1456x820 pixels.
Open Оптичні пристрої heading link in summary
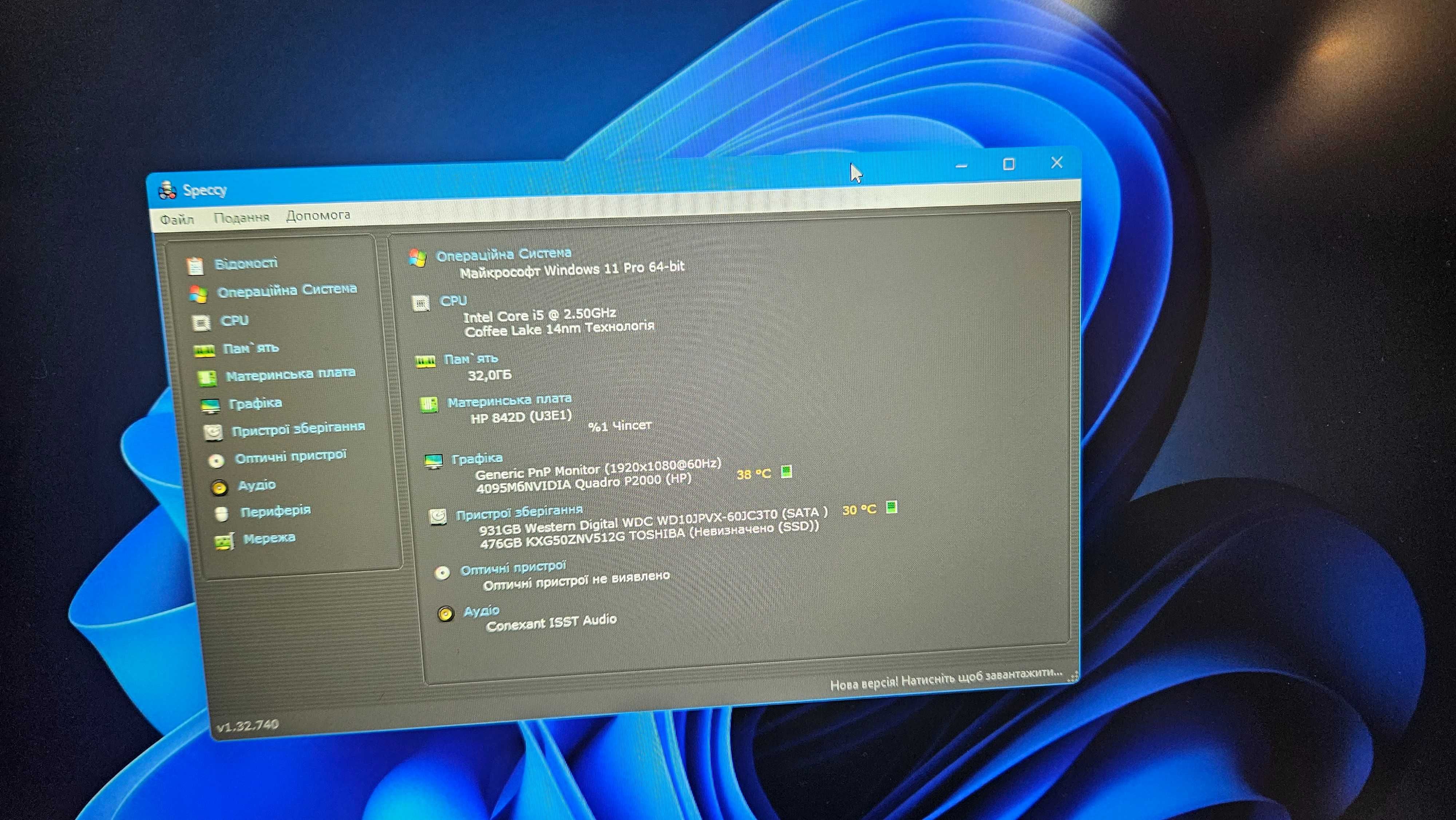coord(513,568)
